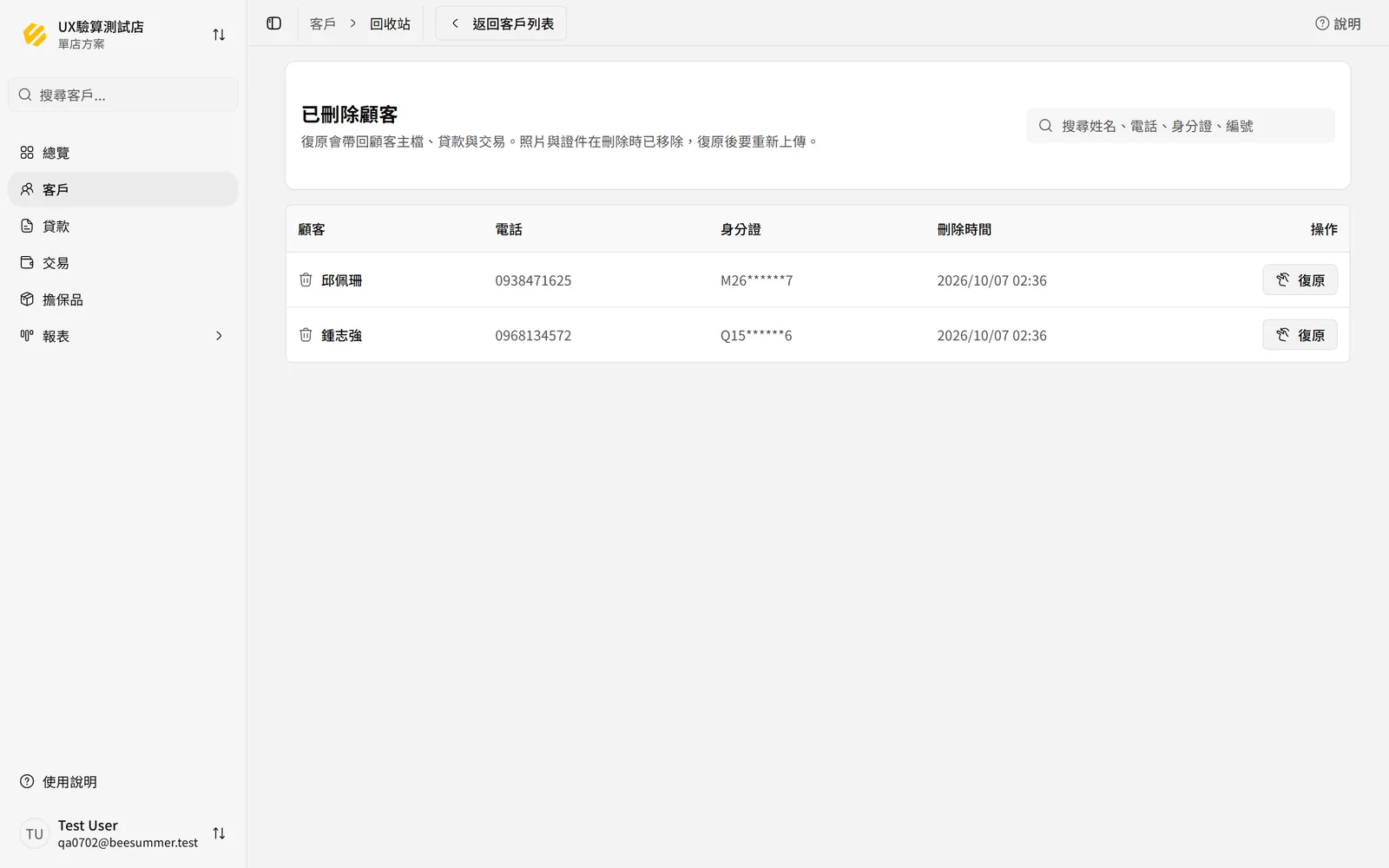1389x868 pixels.
Task: Click the trash icon beside 鍾志強
Action: (x=306, y=334)
